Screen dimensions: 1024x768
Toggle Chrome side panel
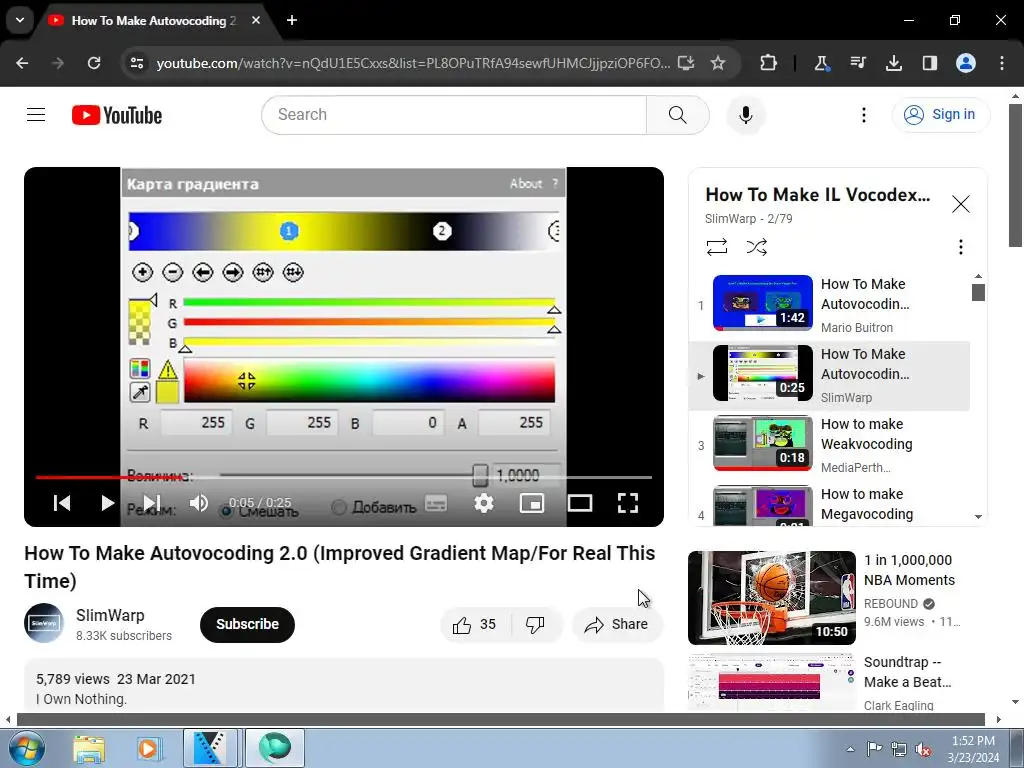tap(929, 63)
